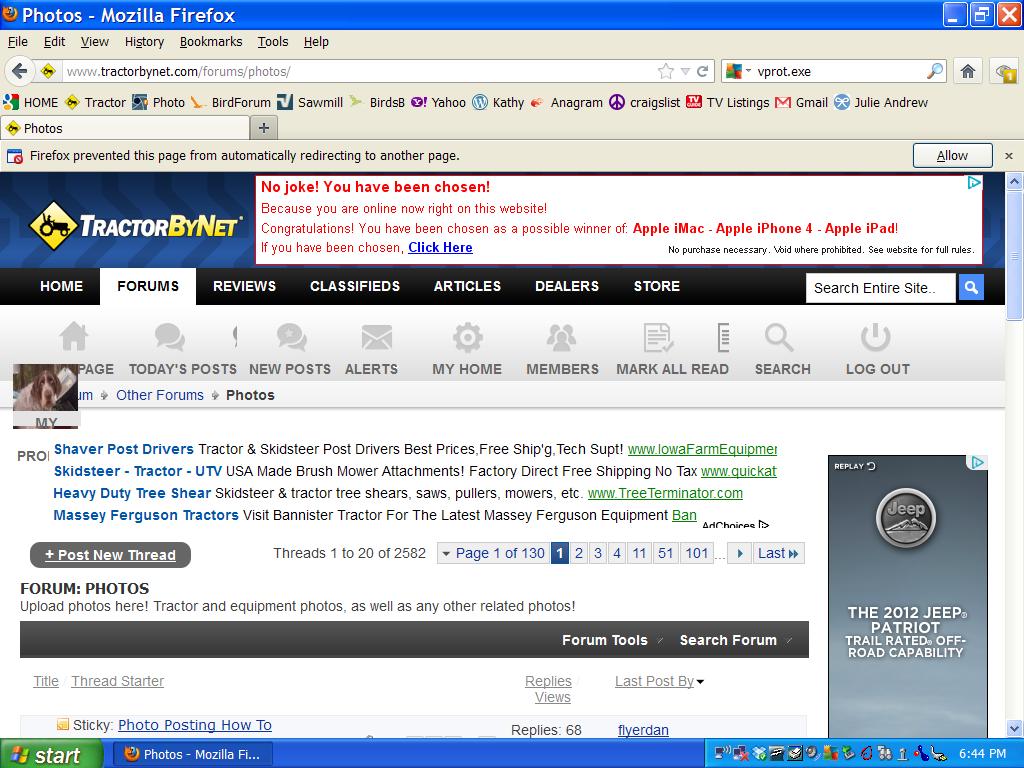Open the Today's Posts speech bubble icon
This screenshot has width=1024, height=768.
tap(170, 338)
